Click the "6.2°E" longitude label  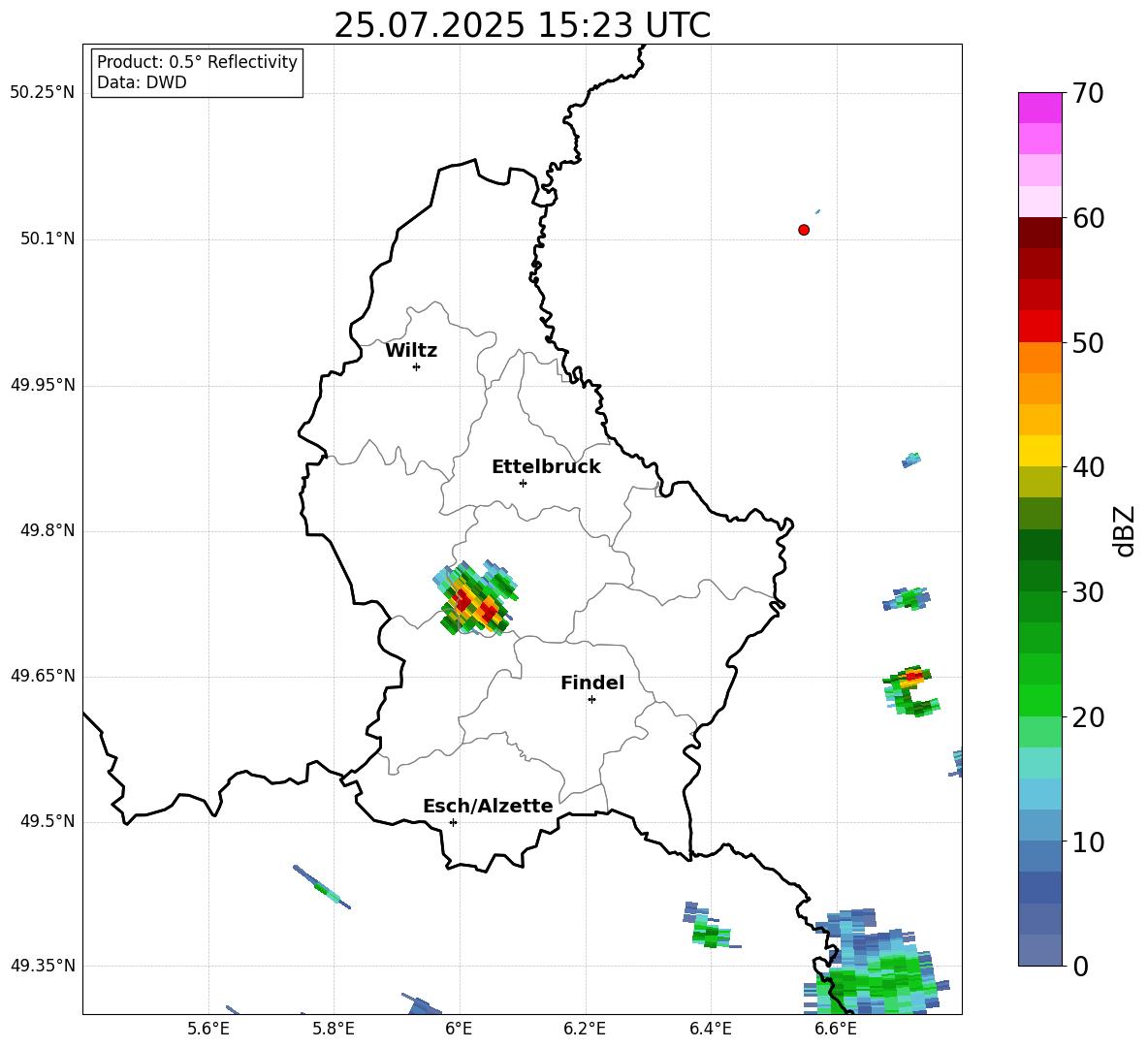(585, 1029)
